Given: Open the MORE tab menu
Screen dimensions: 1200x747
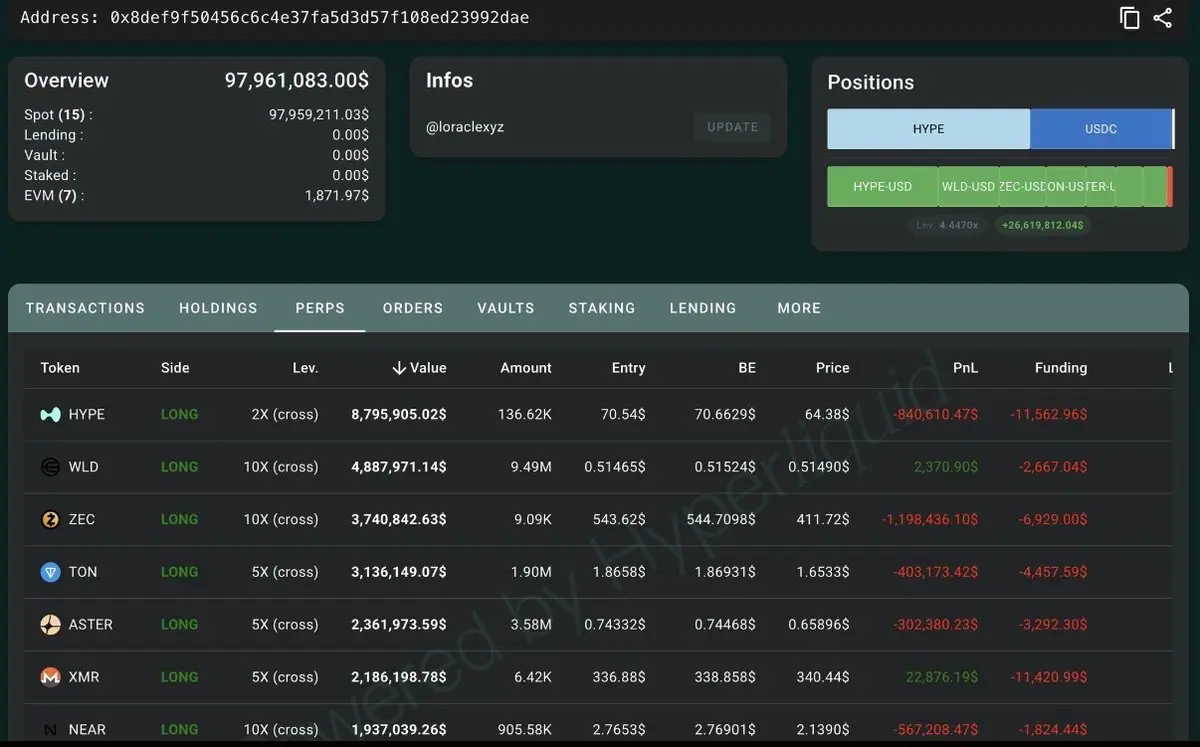Looking at the screenshot, I should click(799, 308).
